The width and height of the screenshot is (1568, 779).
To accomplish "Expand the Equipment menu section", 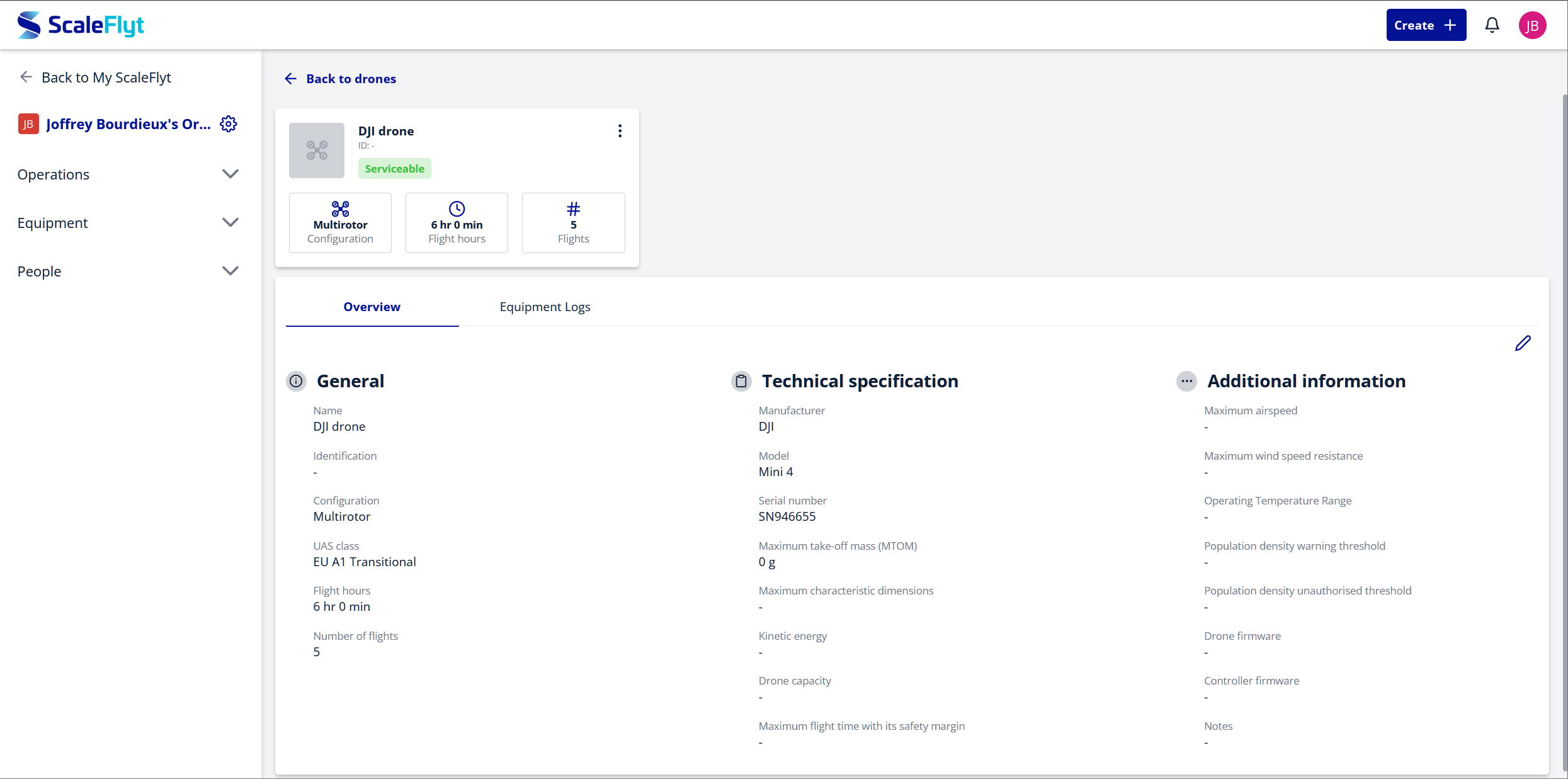I will [x=128, y=223].
